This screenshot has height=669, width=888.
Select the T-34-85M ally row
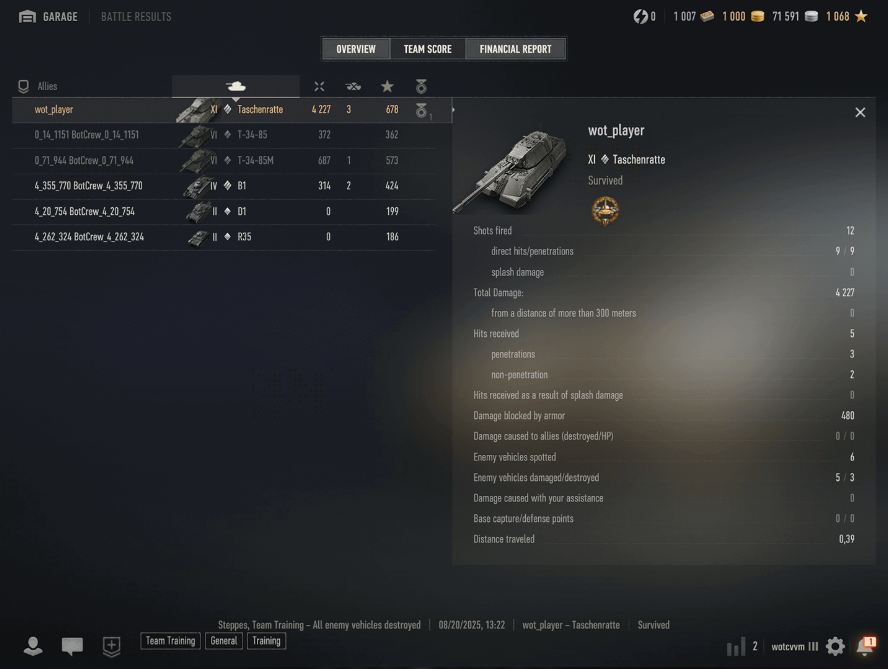(224, 160)
